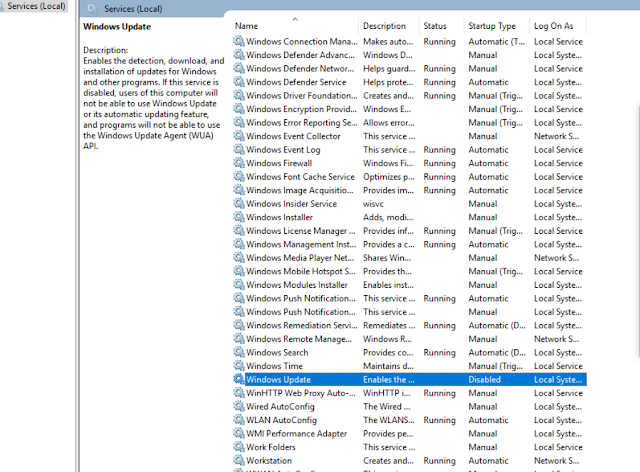Click the gear icon beside Windows Media Player Network

coord(239,258)
